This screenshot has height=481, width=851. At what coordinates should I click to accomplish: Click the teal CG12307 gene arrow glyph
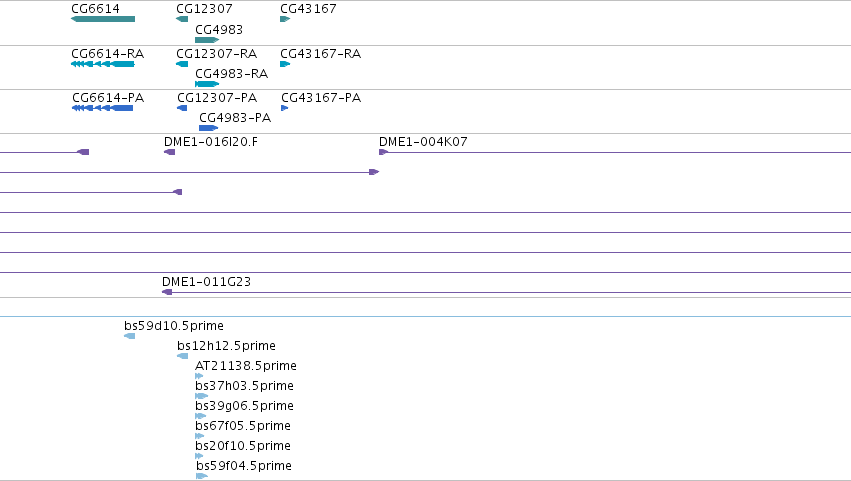click(182, 19)
